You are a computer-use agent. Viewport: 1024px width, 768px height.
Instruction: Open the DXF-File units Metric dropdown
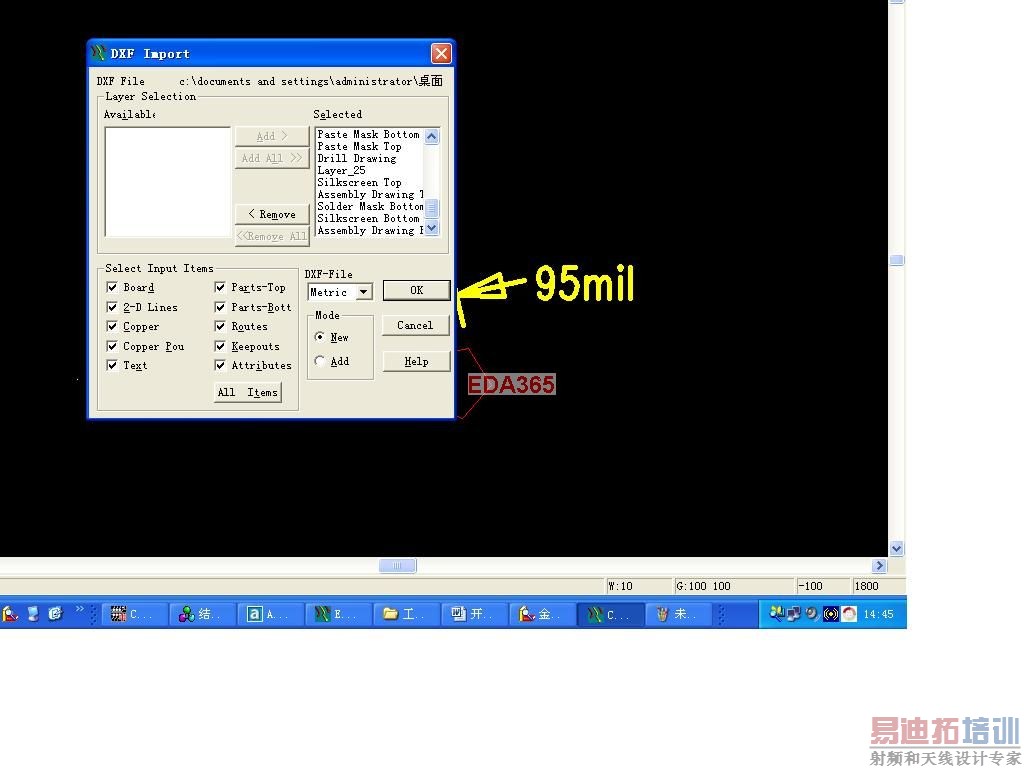click(364, 292)
